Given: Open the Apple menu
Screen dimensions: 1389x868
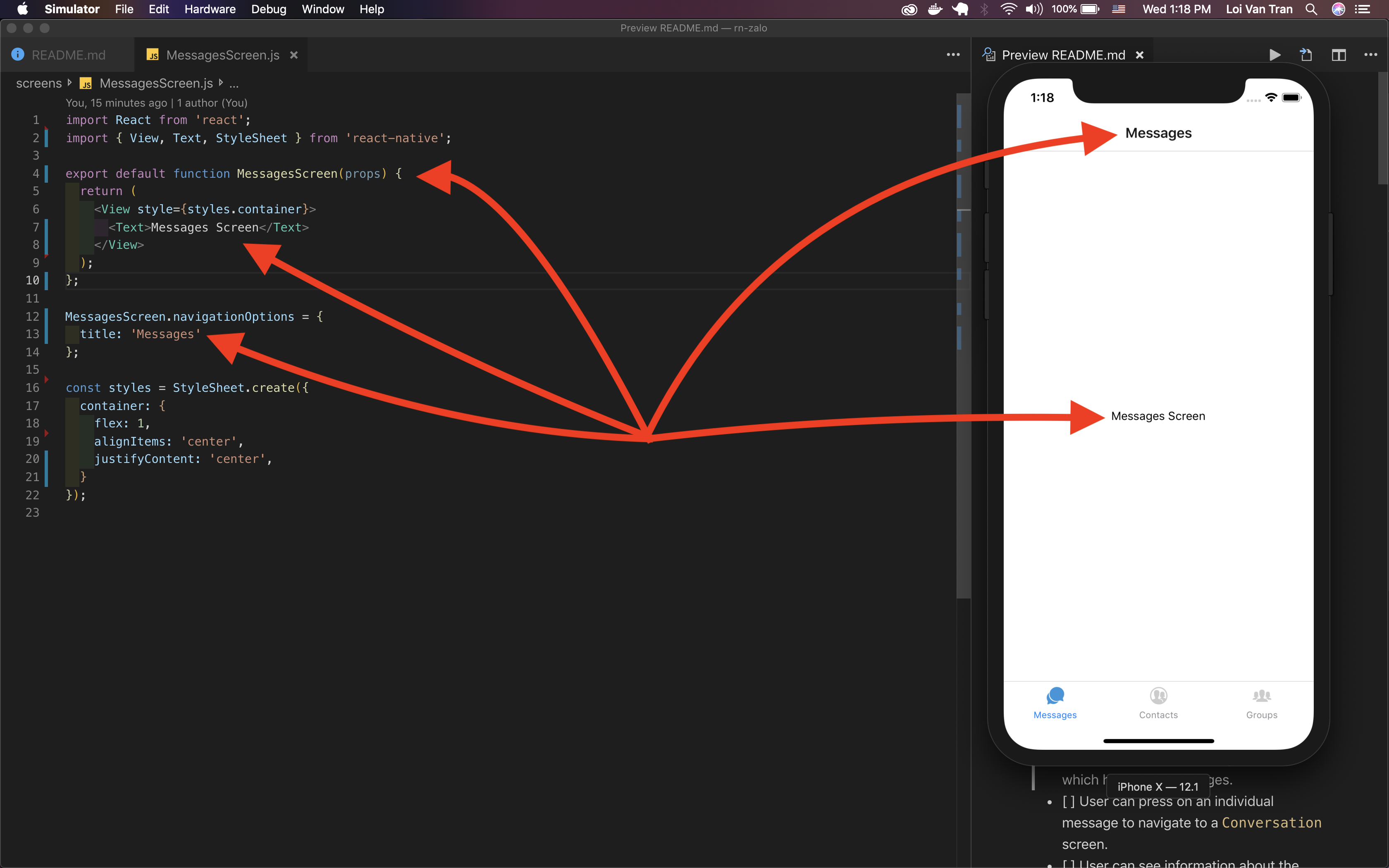Looking at the screenshot, I should (22, 9).
